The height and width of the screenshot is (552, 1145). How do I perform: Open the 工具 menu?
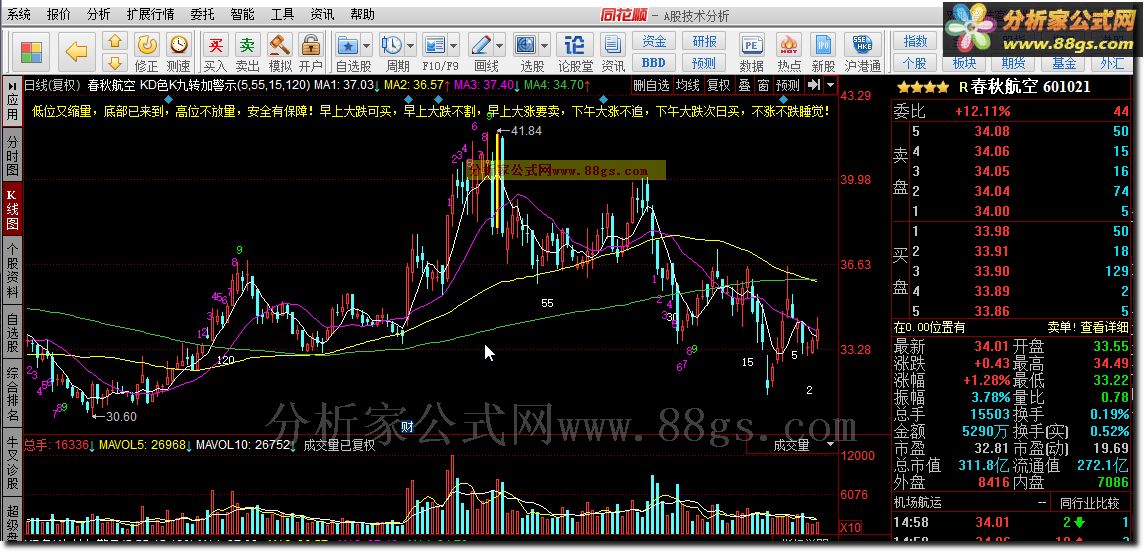(x=282, y=14)
